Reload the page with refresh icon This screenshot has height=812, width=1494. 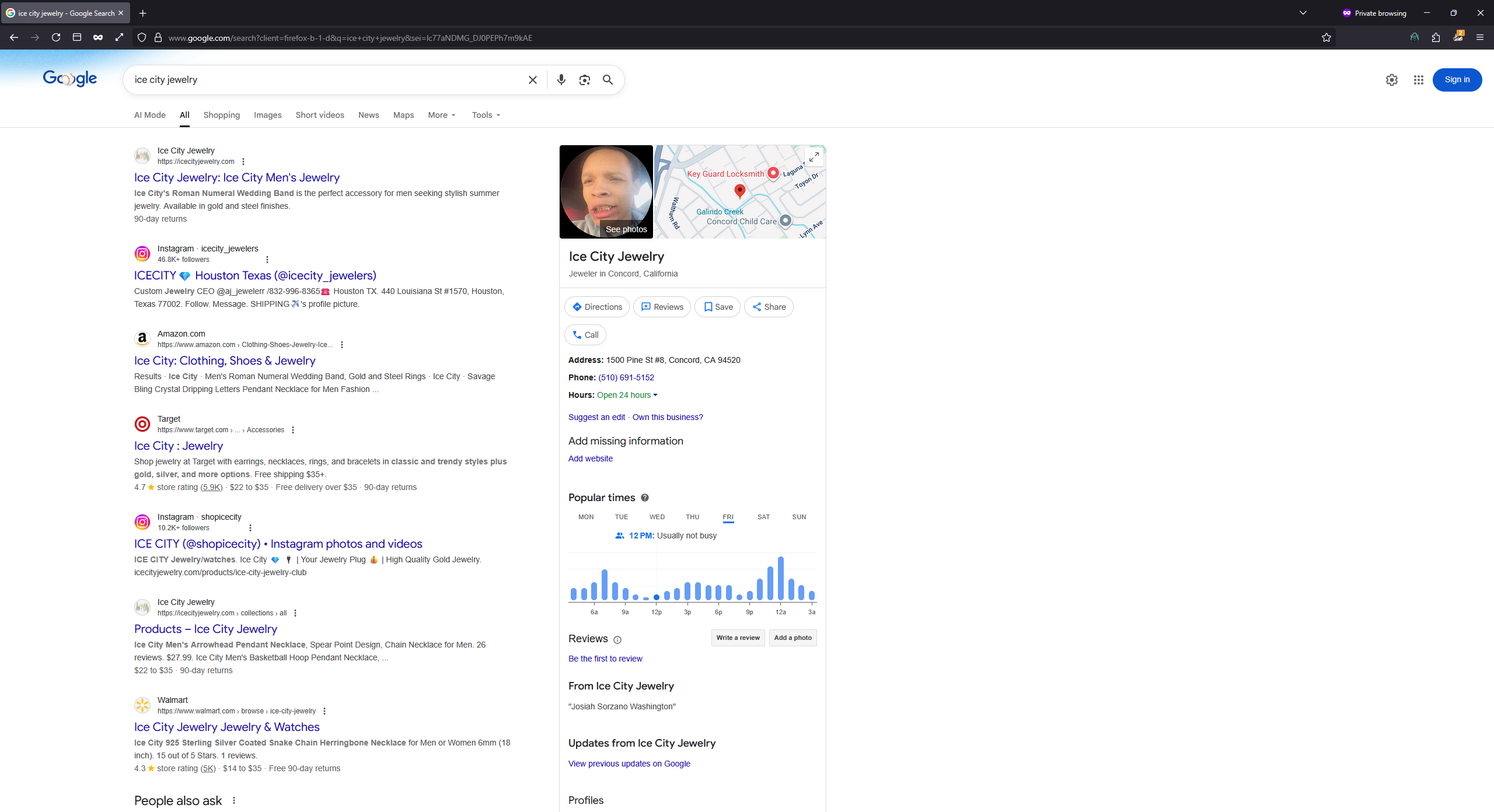tap(56, 38)
